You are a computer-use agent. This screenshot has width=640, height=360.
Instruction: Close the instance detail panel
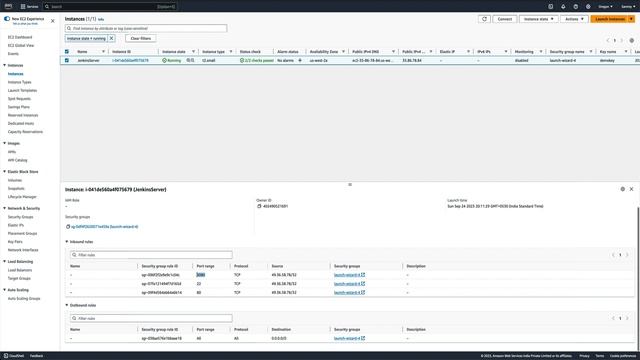click(x=631, y=189)
